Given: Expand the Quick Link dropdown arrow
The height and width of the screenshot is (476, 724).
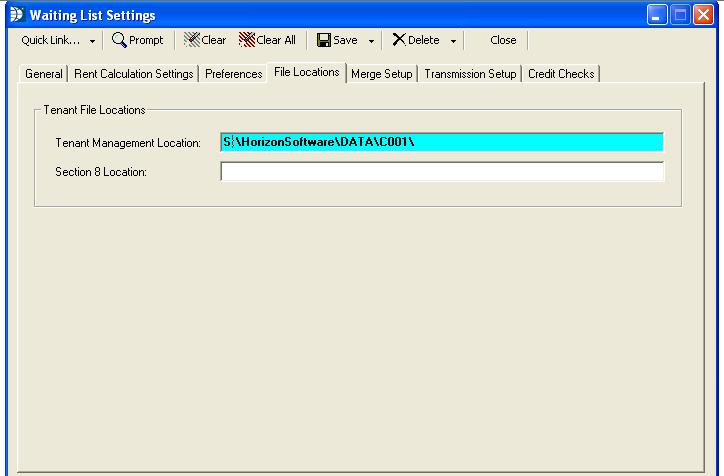Looking at the screenshot, I should pyautogui.click(x=93, y=41).
